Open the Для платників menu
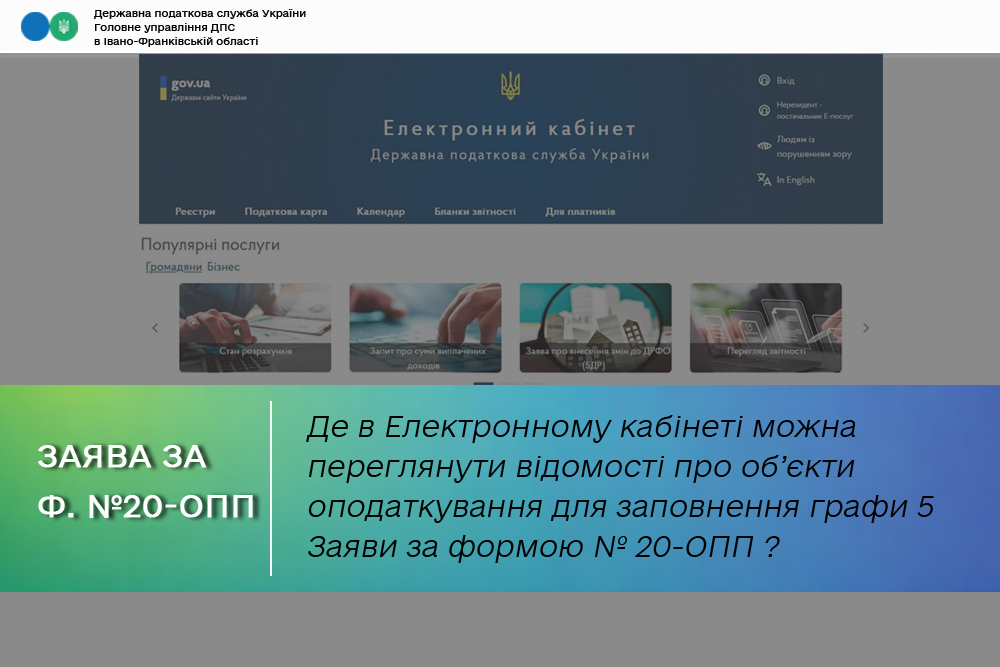 coord(580,212)
